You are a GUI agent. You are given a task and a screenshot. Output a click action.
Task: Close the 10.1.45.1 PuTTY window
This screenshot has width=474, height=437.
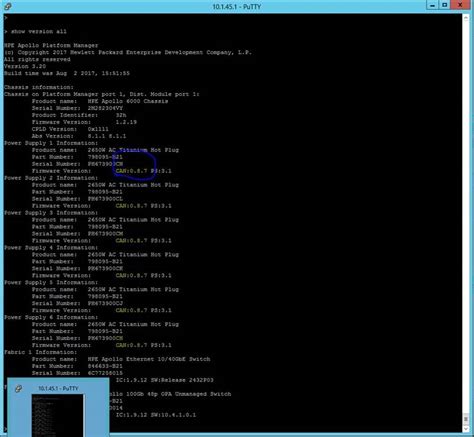click(460, 5)
